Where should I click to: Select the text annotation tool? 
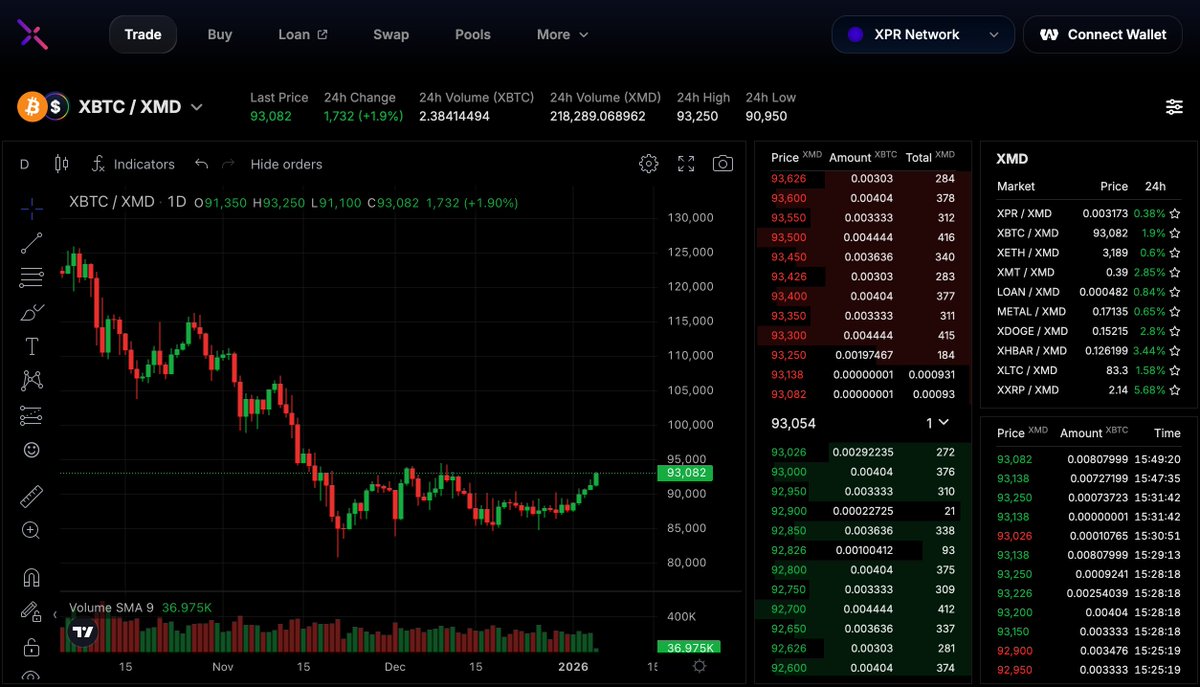click(31, 346)
